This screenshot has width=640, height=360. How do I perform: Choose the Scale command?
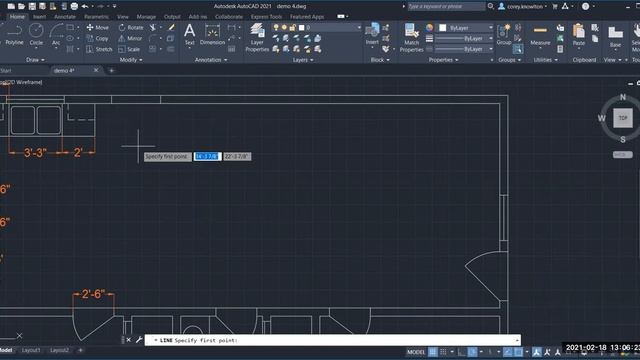point(129,49)
